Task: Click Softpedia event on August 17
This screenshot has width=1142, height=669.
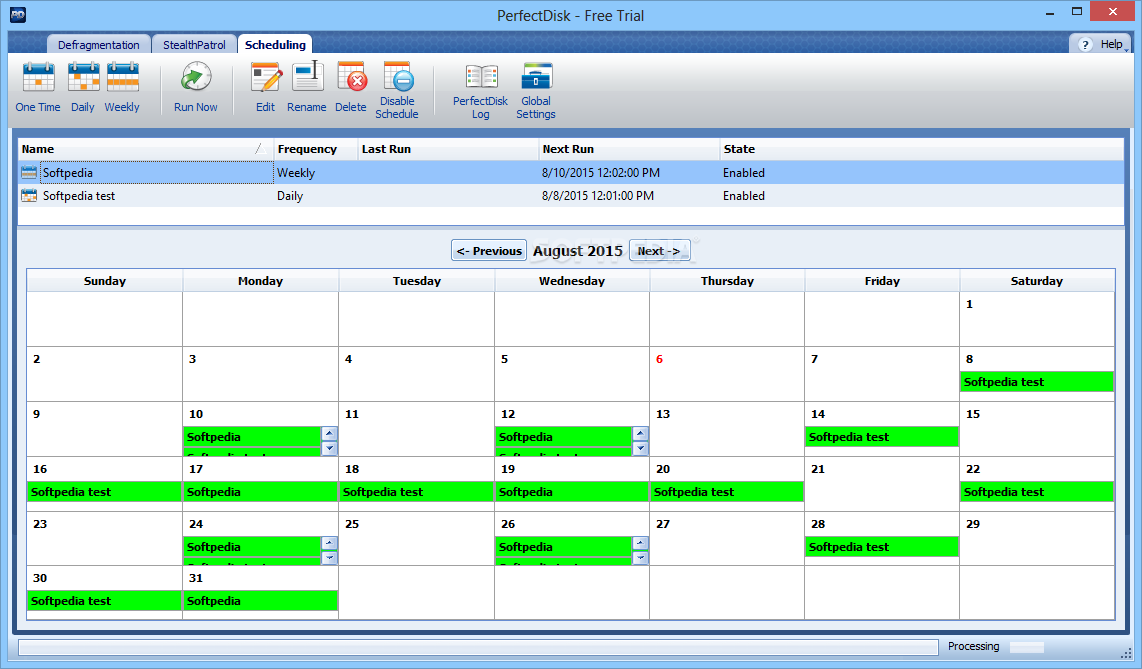Action: 260,491
